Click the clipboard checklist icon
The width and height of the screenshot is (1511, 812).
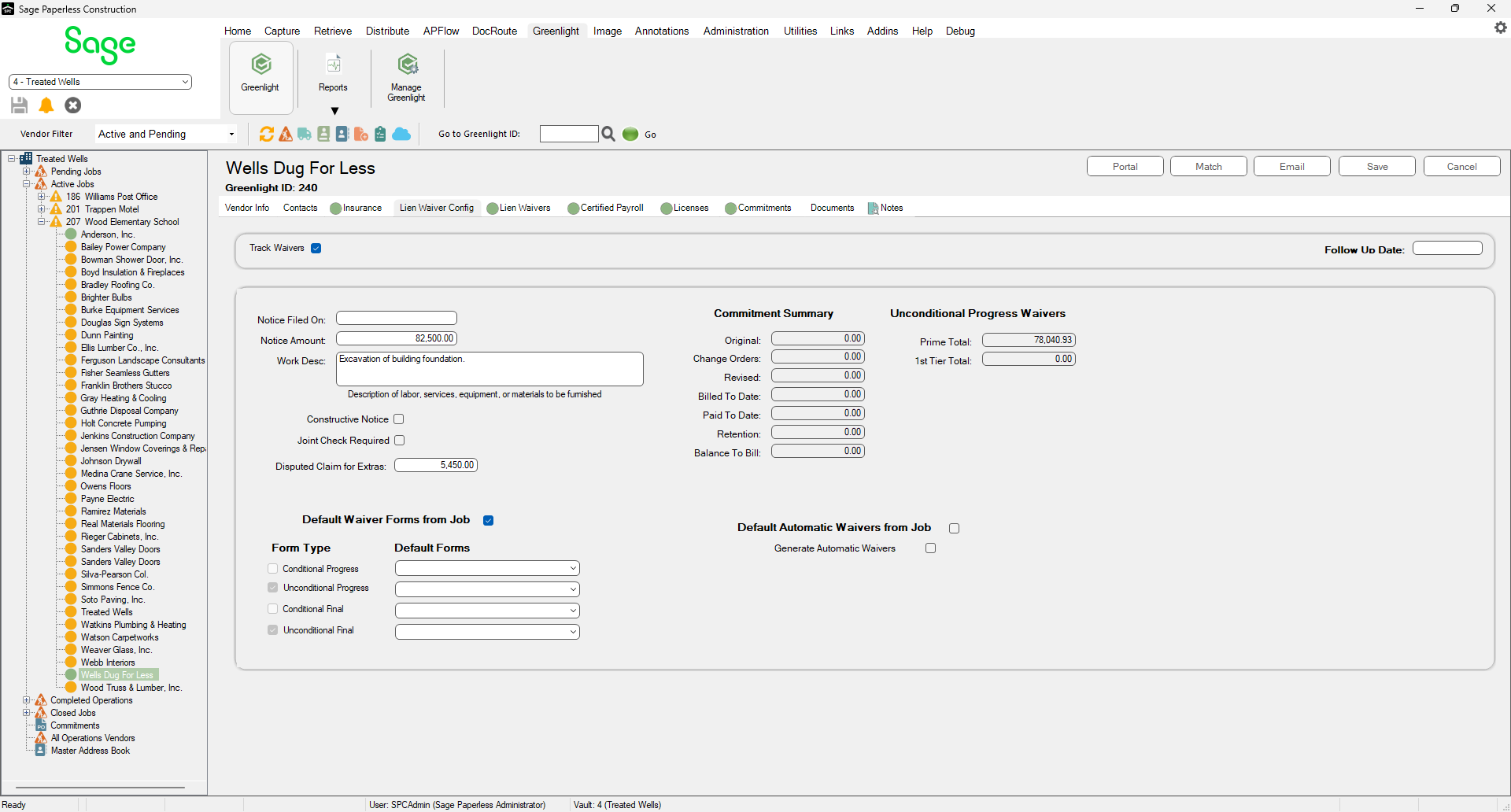(x=380, y=134)
